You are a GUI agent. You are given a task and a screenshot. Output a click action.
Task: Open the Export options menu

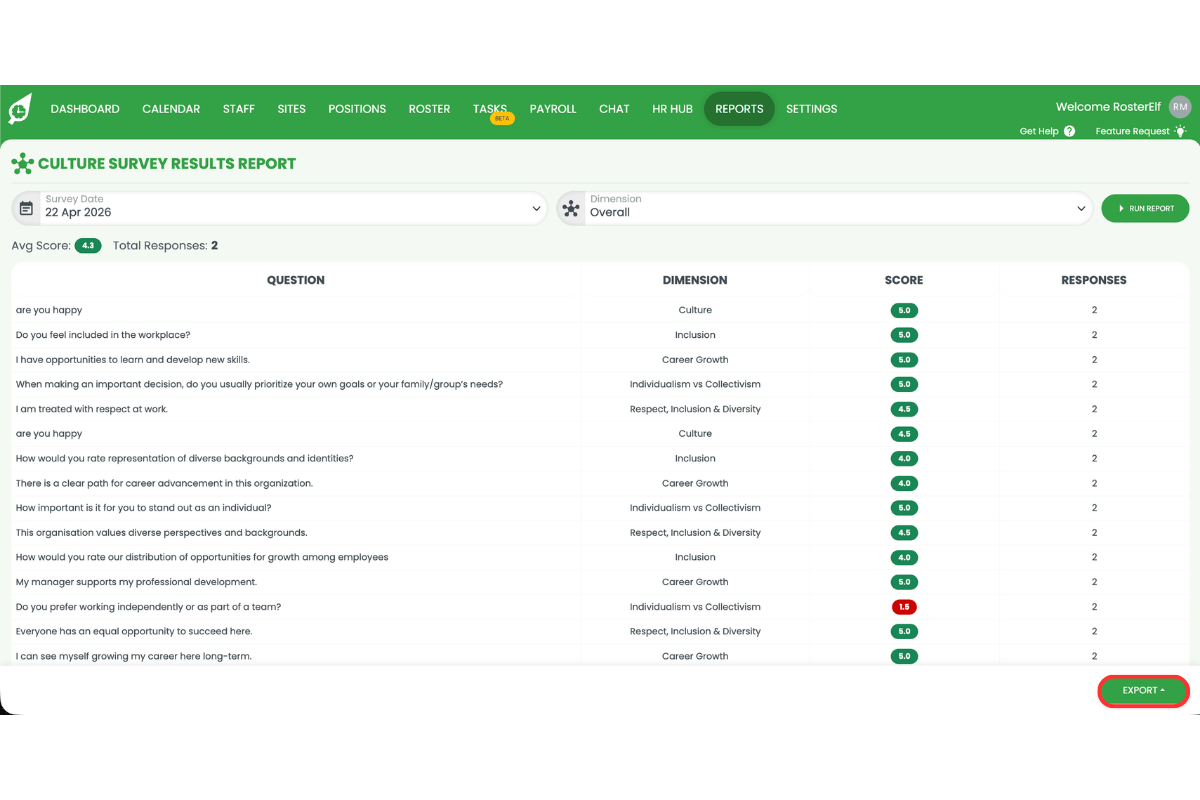tap(1143, 691)
